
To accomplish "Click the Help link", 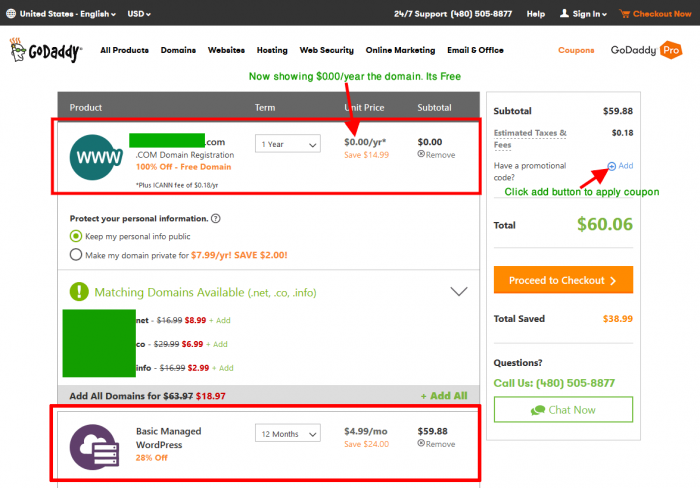I will click(x=536, y=14).
